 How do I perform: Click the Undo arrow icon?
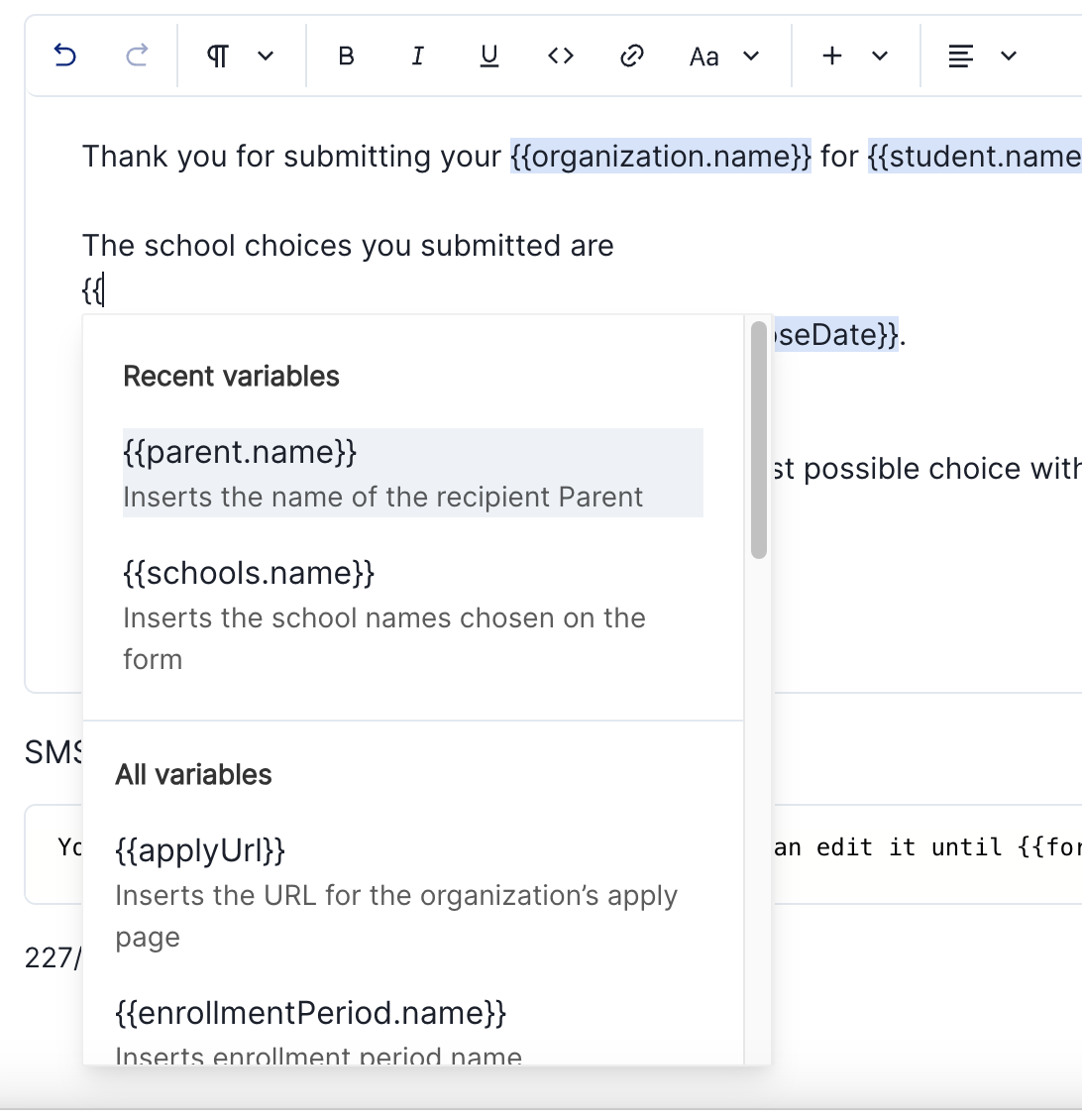click(x=65, y=56)
